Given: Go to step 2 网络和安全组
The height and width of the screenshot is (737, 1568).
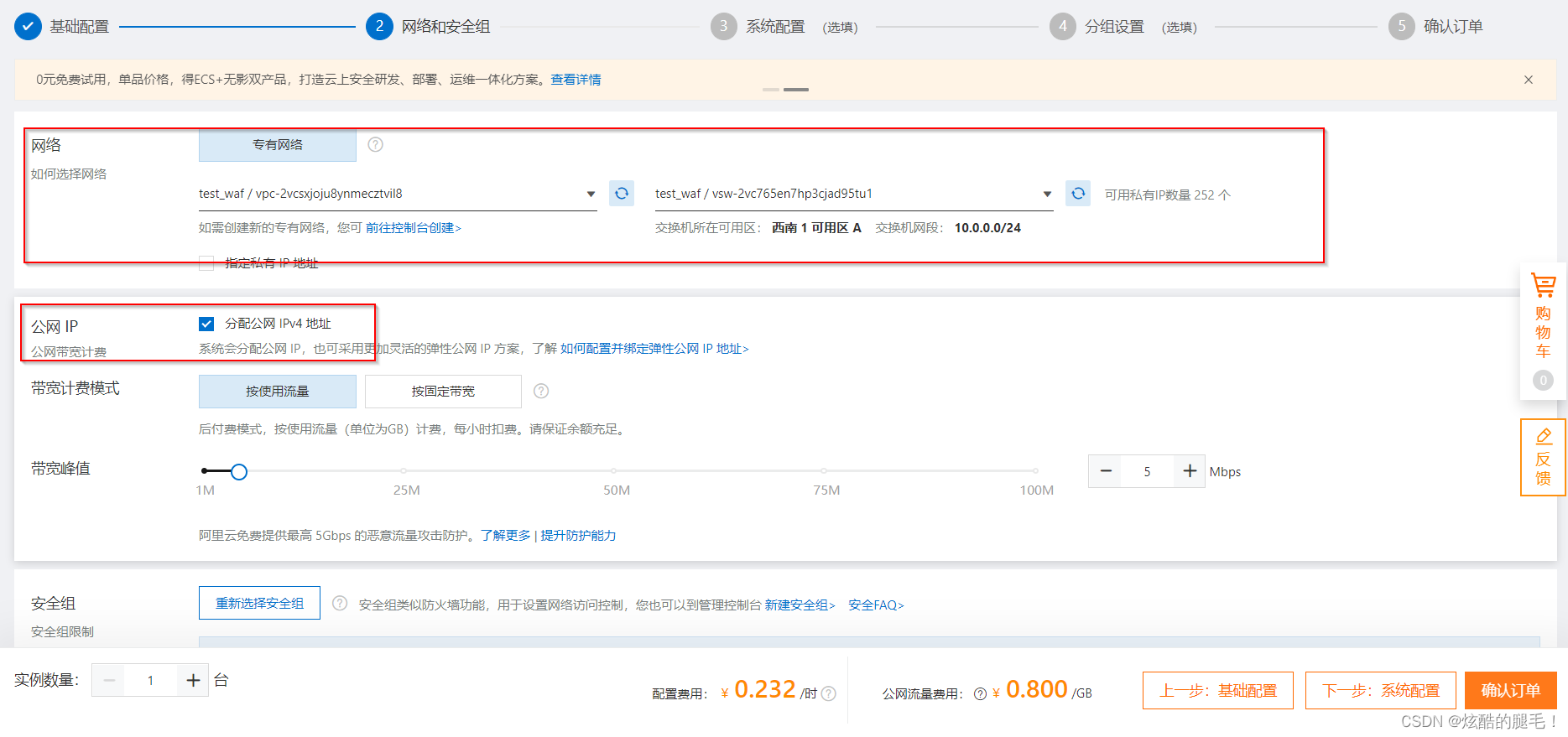Looking at the screenshot, I should point(428,26).
